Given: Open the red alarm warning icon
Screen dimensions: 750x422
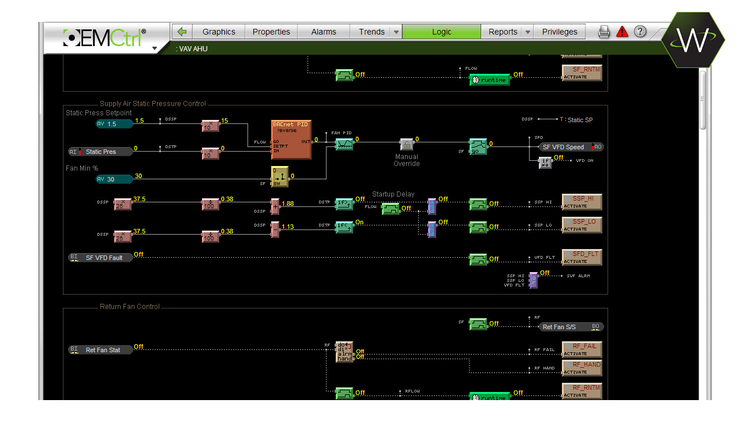Looking at the screenshot, I should pos(622,32).
